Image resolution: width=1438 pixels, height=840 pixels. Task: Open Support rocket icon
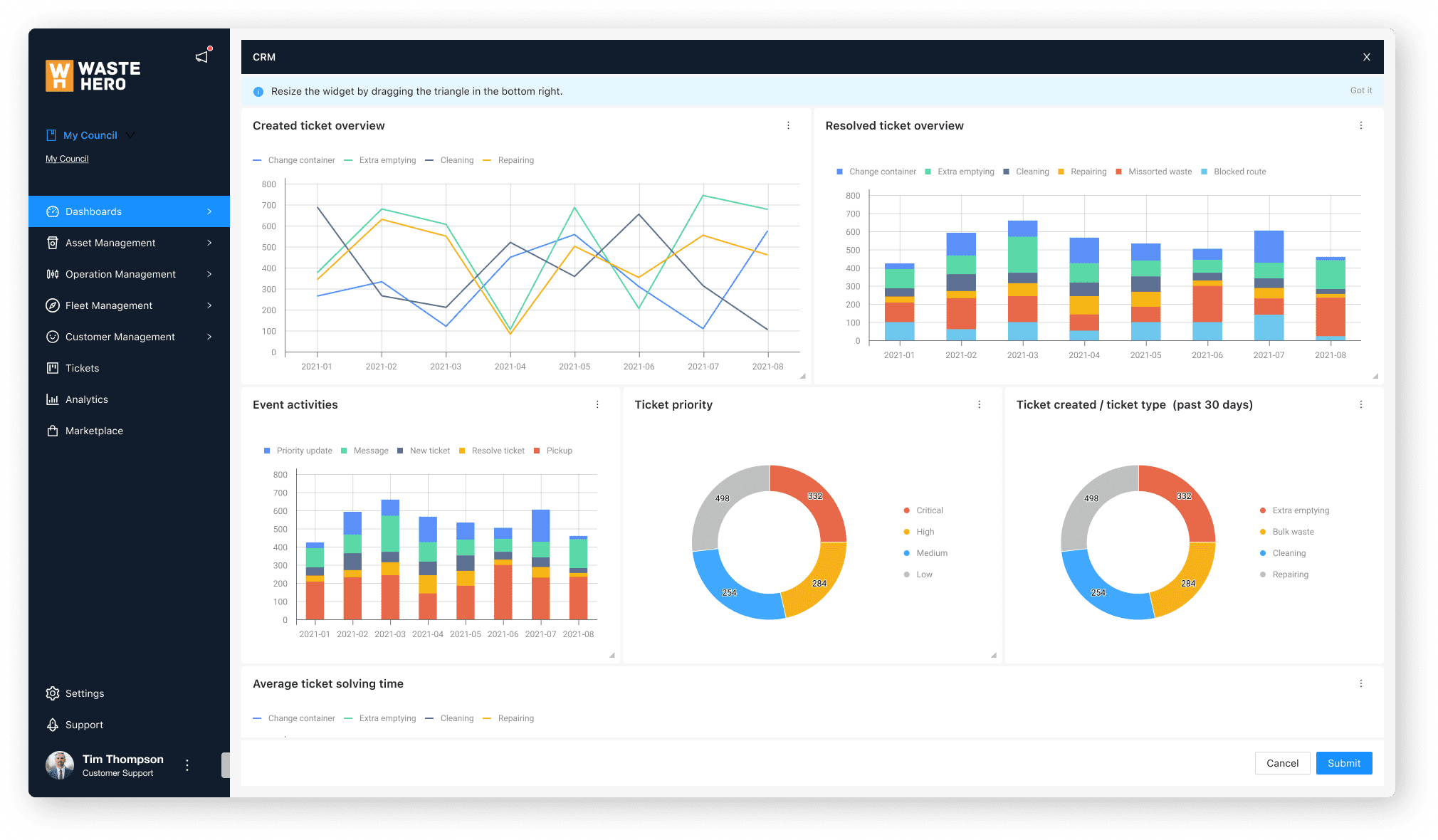tap(53, 725)
